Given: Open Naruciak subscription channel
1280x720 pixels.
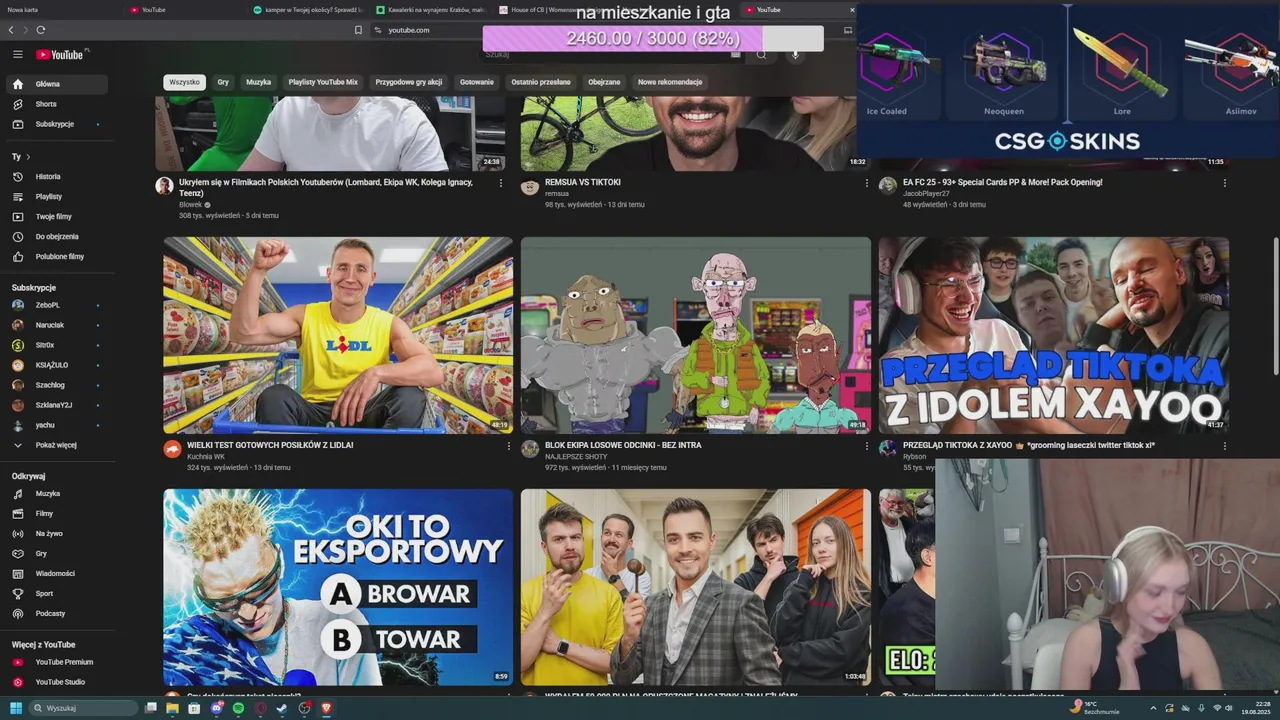Looking at the screenshot, I should pos(57,325).
